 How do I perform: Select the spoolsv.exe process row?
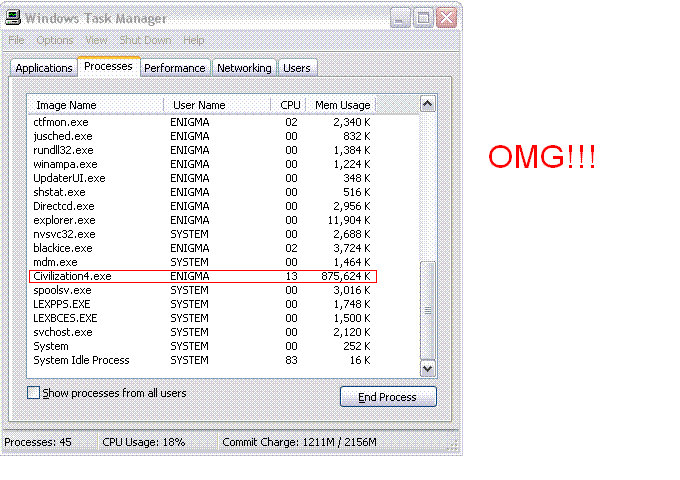pyautogui.click(x=202, y=290)
